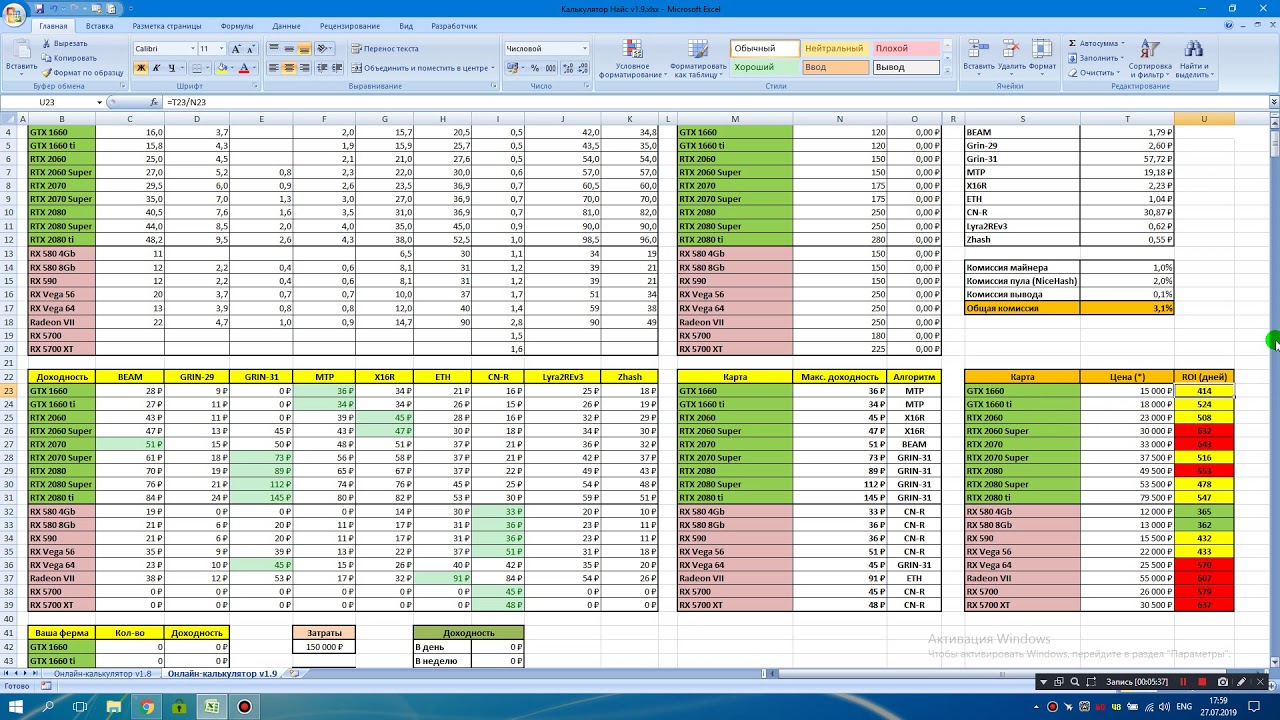Toggle bold formatting Ж
This screenshot has width=1280, height=720.
pyautogui.click(x=140, y=68)
